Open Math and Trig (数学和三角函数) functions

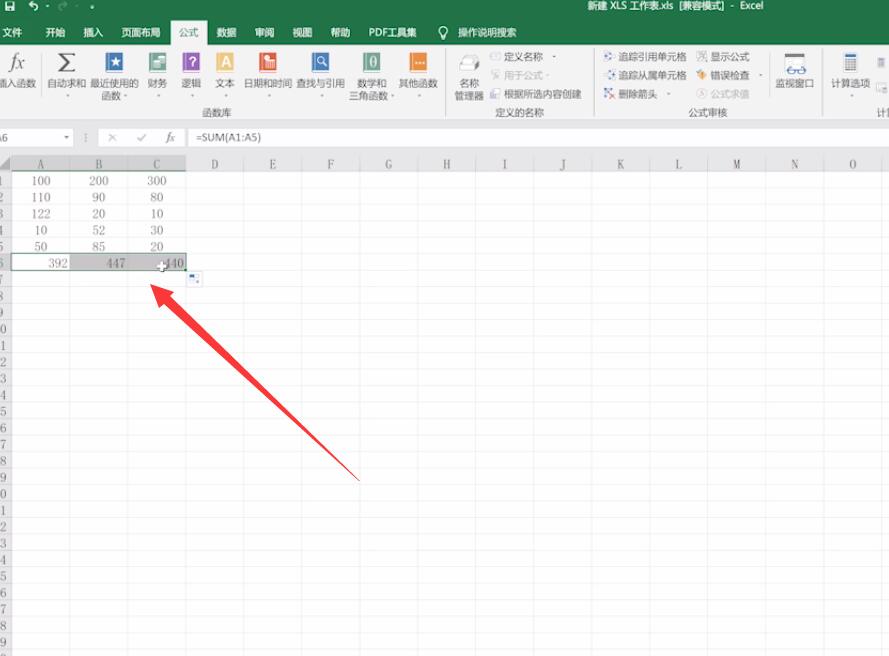tap(371, 62)
